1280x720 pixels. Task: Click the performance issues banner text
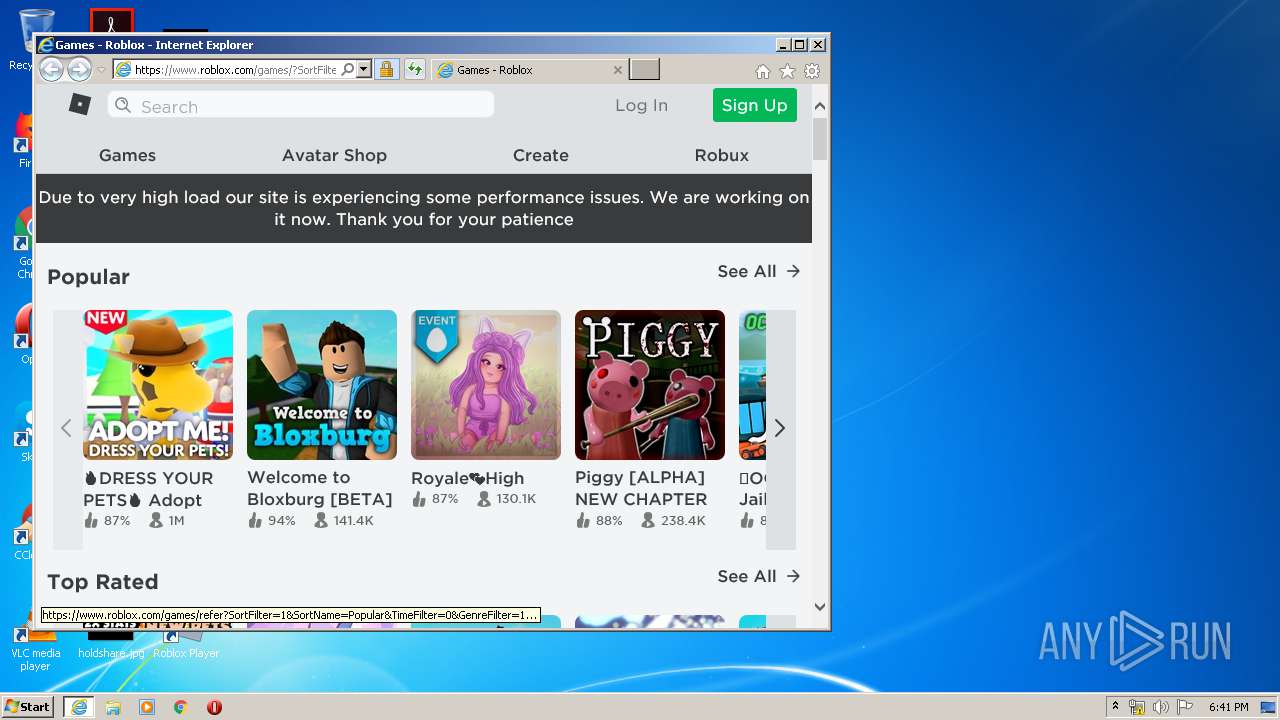[x=424, y=208]
